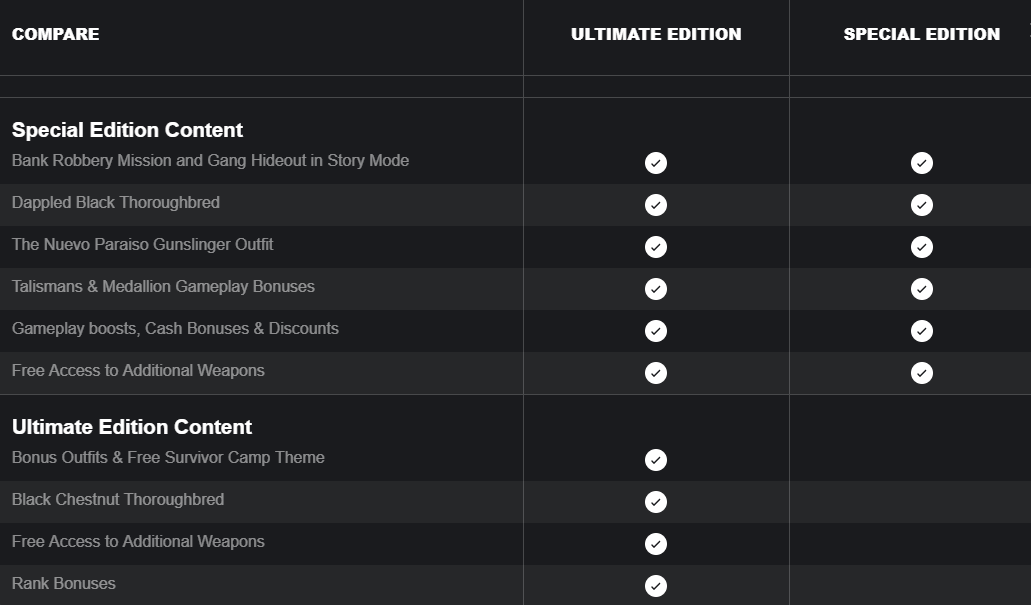Click Ultimate checkmark for Black Chestnut Thoroughbred

[656, 502]
